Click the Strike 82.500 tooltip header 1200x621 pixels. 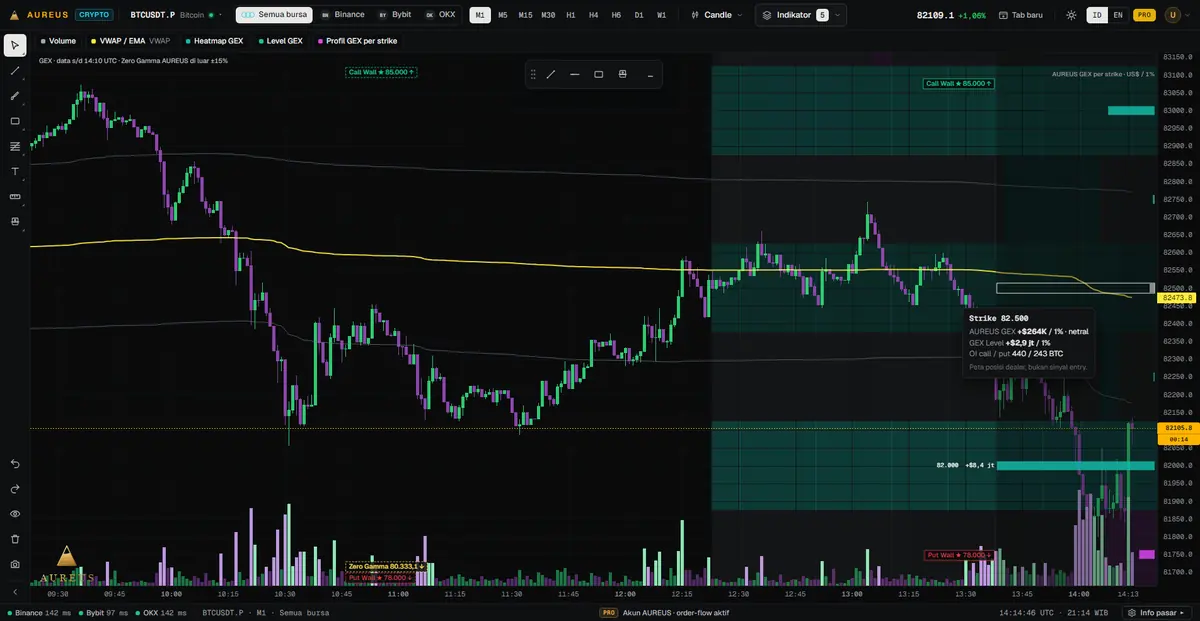(x=1000, y=318)
